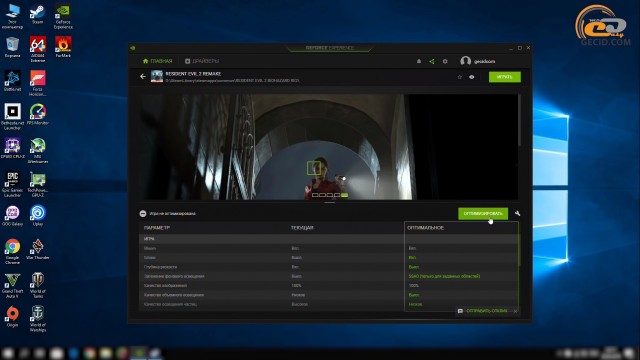
Task: Click ОТПРАВИТЬ ОТЗЫВ feedback link
Action: coord(487,311)
